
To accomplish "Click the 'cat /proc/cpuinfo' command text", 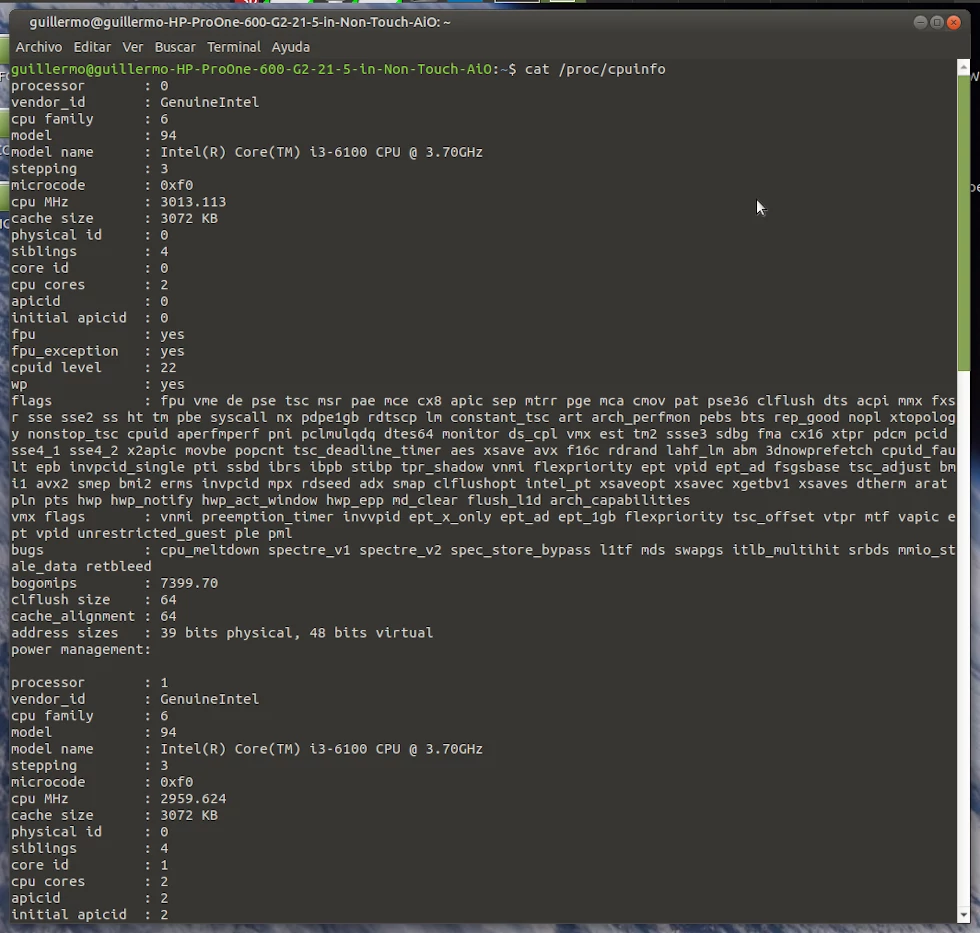I will click(x=595, y=69).
